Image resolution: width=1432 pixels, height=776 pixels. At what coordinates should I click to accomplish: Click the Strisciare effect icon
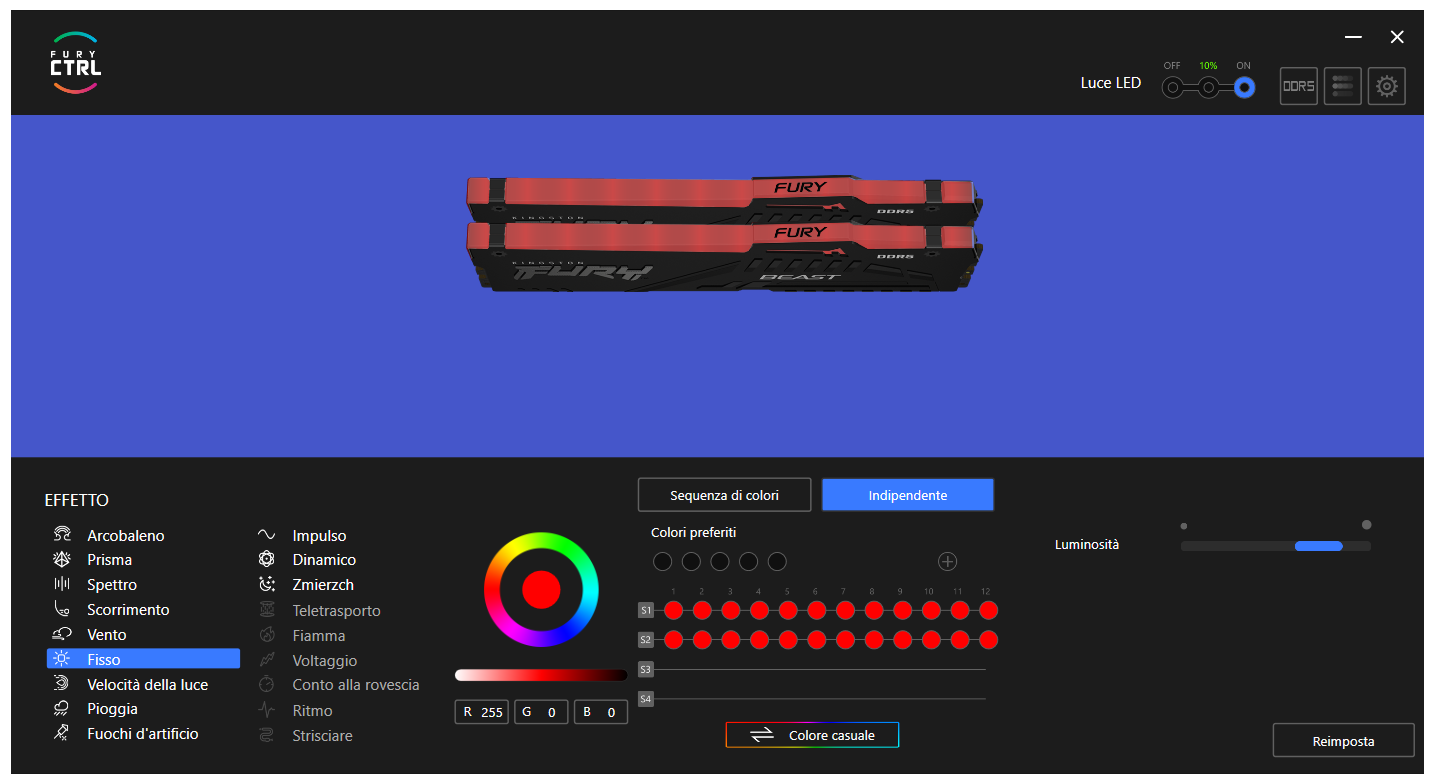pyautogui.click(x=267, y=735)
